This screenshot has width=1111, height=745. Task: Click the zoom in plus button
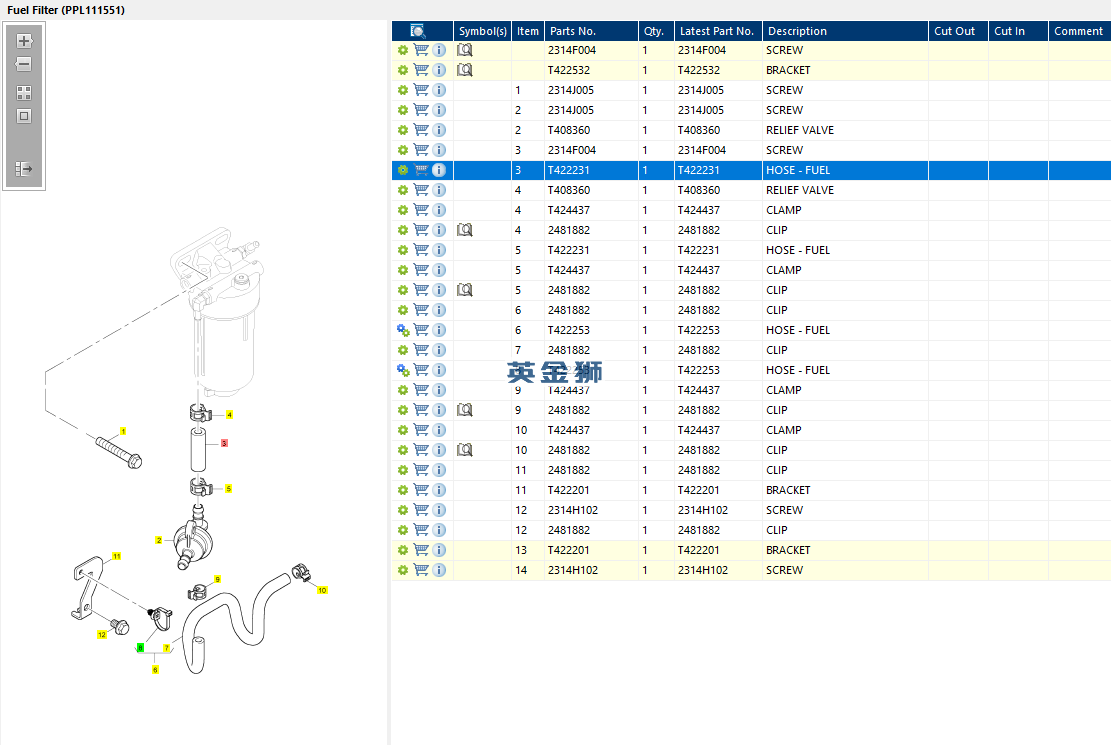click(24, 41)
